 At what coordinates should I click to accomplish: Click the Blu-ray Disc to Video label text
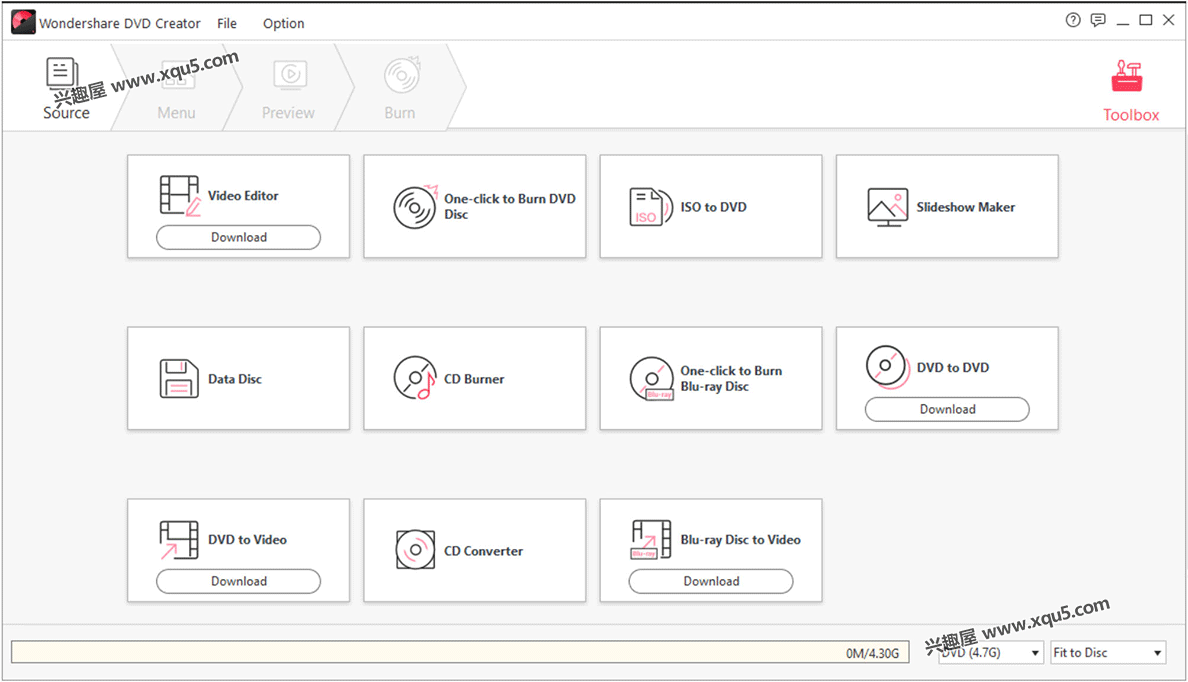click(x=740, y=540)
